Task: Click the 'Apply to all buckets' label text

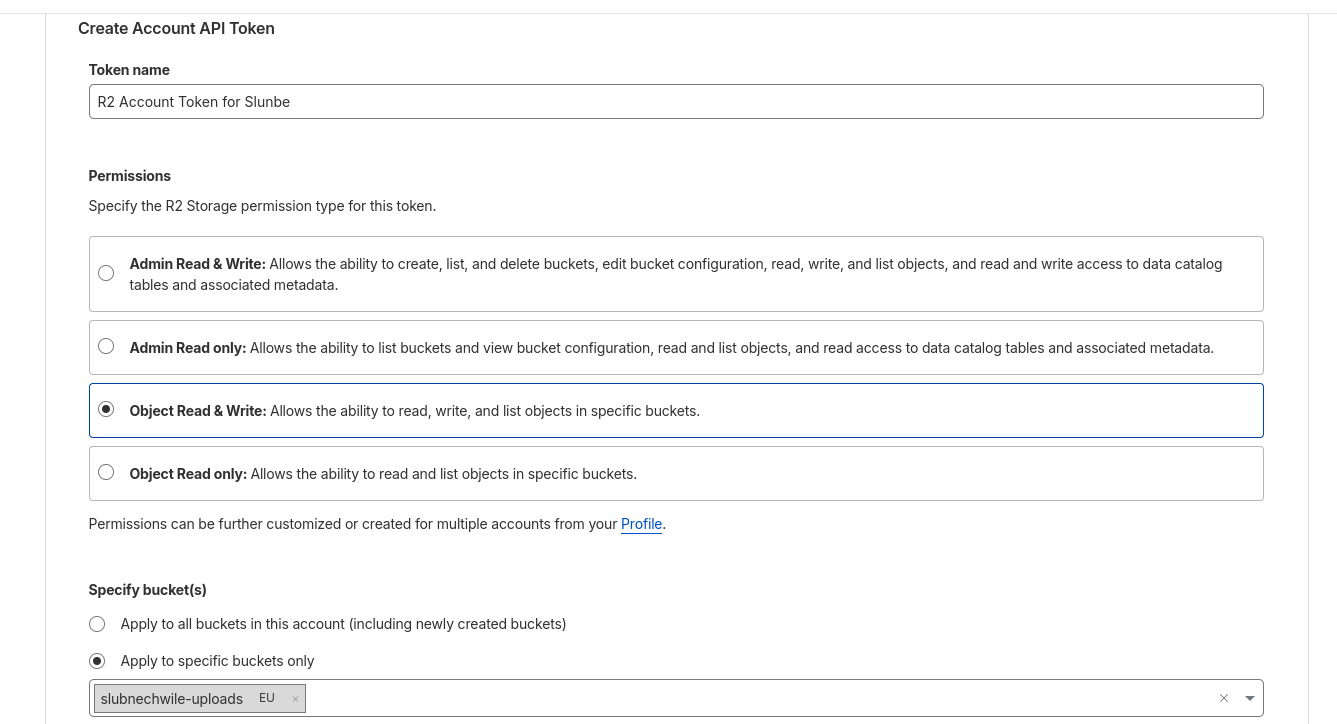Action: (343, 624)
